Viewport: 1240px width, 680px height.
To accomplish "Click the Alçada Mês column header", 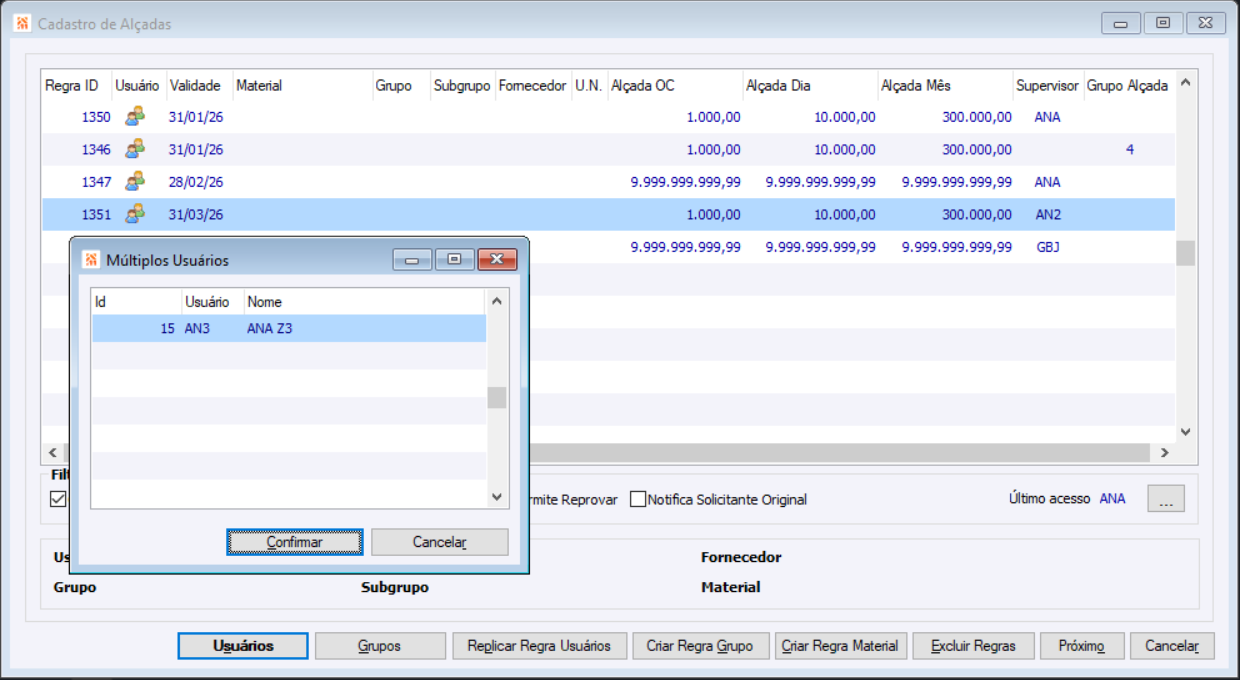I will (x=945, y=86).
